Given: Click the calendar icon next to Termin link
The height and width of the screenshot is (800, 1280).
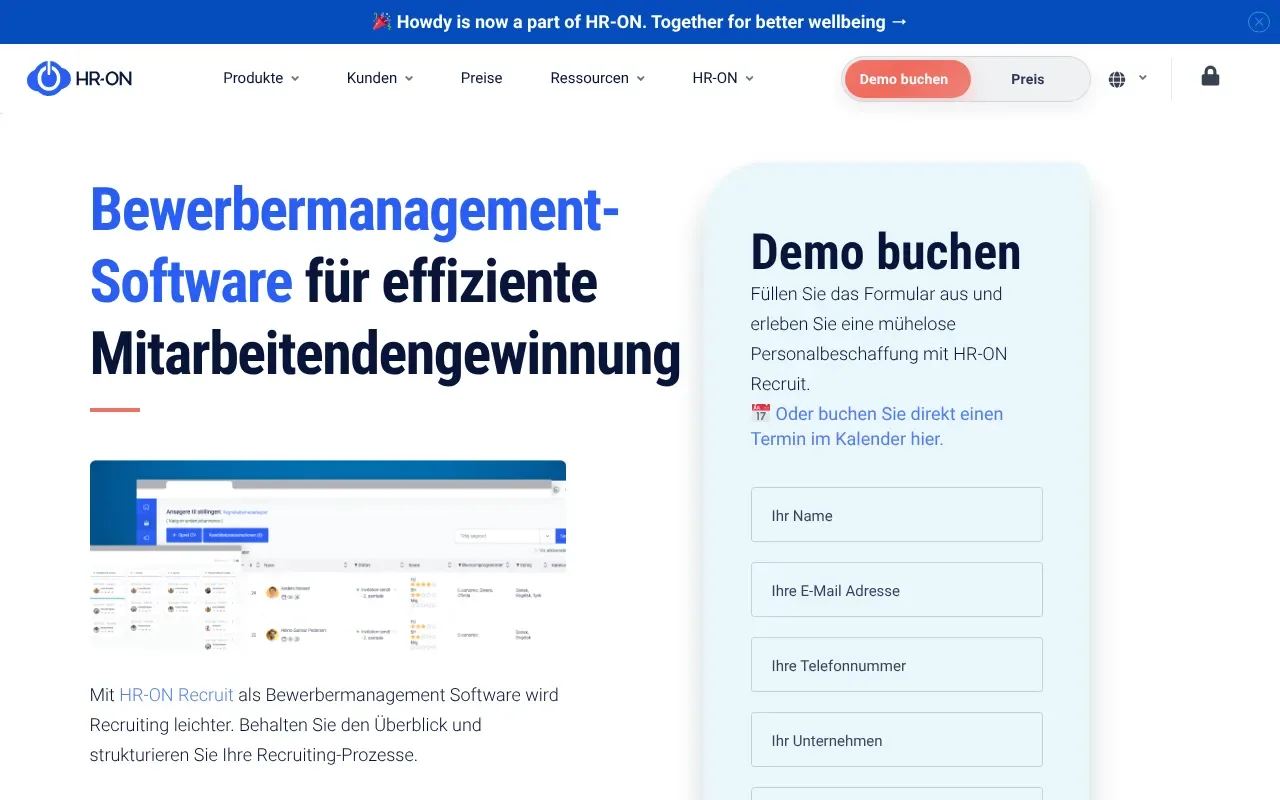Looking at the screenshot, I should pyautogui.click(x=760, y=412).
